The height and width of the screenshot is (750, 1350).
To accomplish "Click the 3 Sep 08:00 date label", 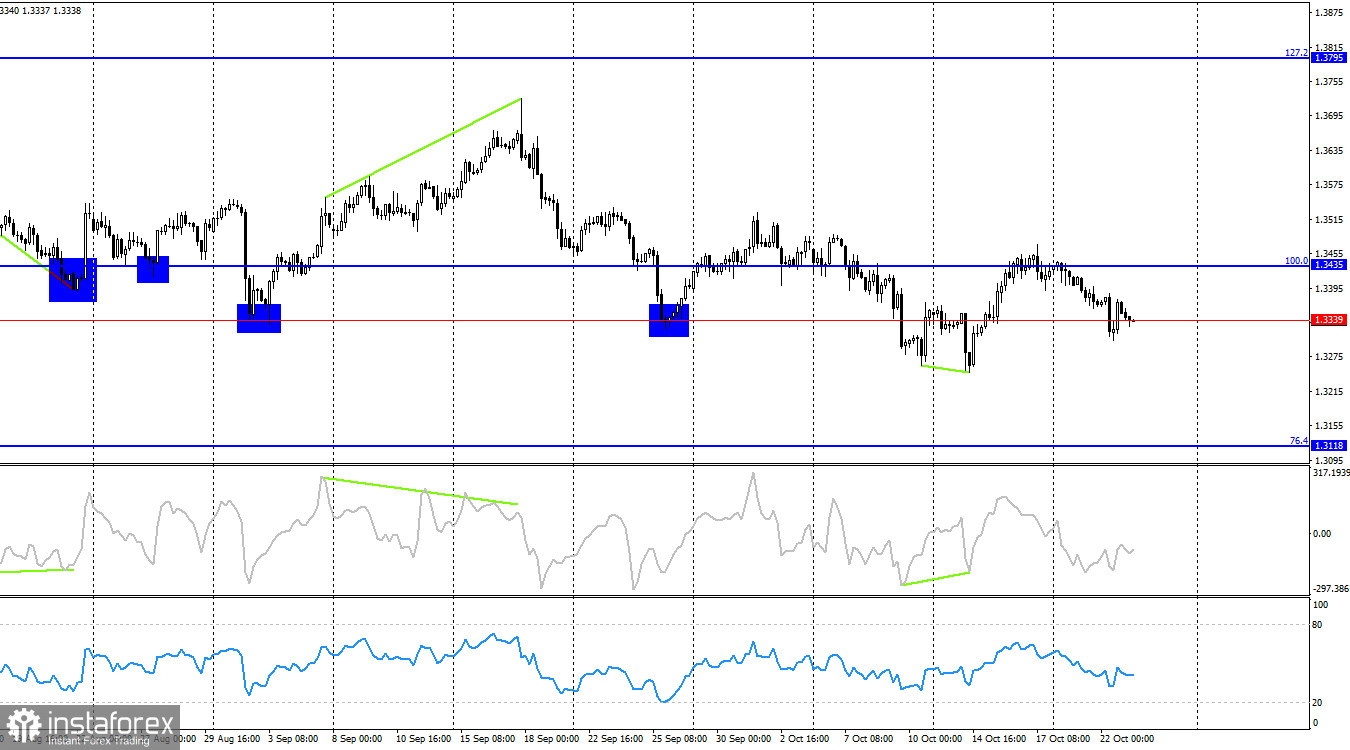I will click(x=292, y=739).
